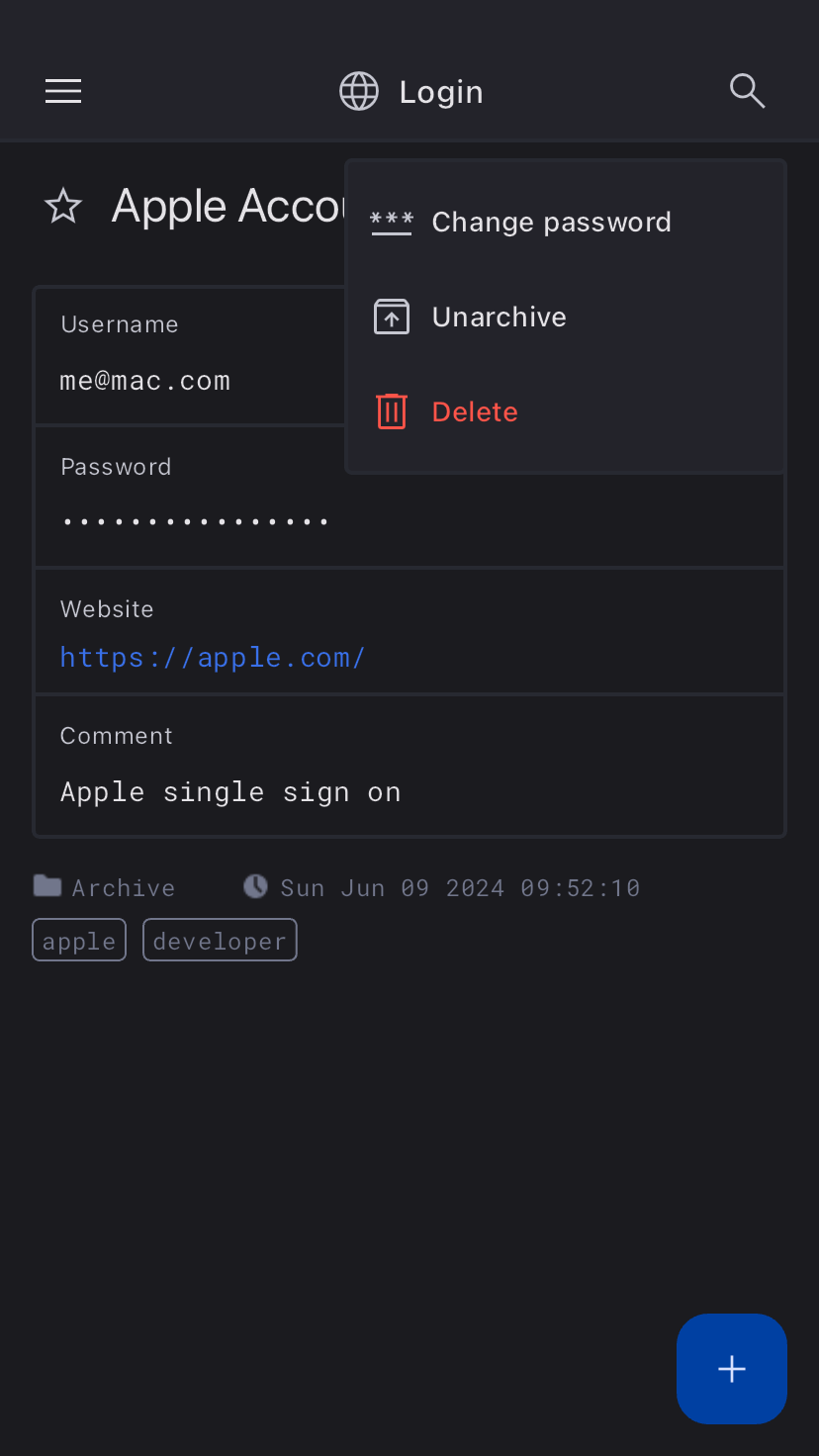Click the globe icon beside Login
The width and height of the screenshot is (819, 1456).
click(359, 92)
